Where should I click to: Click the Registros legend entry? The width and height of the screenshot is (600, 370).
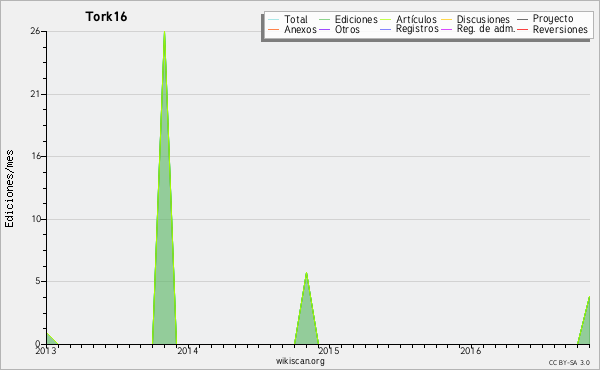click(x=409, y=29)
